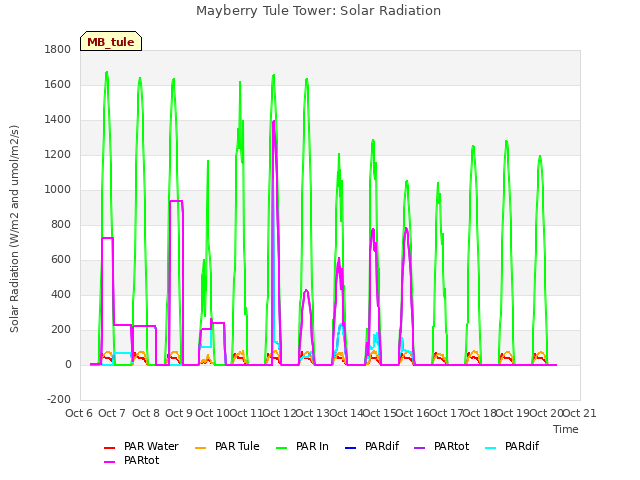Click the orange PAR Tule legend swatch
The image size is (640, 480).
(x=201, y=448)
